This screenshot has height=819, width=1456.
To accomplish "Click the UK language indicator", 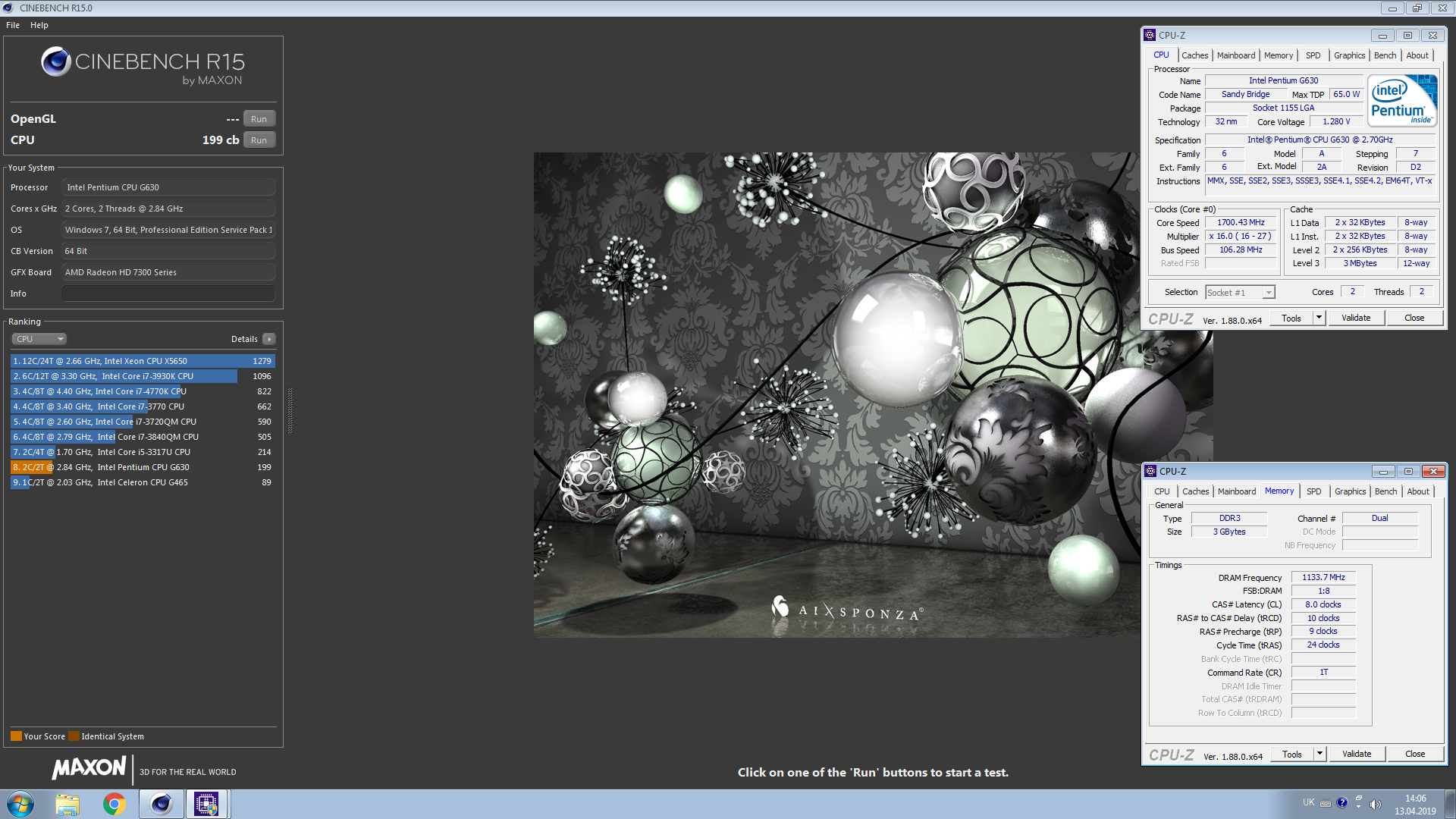I will [x=1309, y=802].
